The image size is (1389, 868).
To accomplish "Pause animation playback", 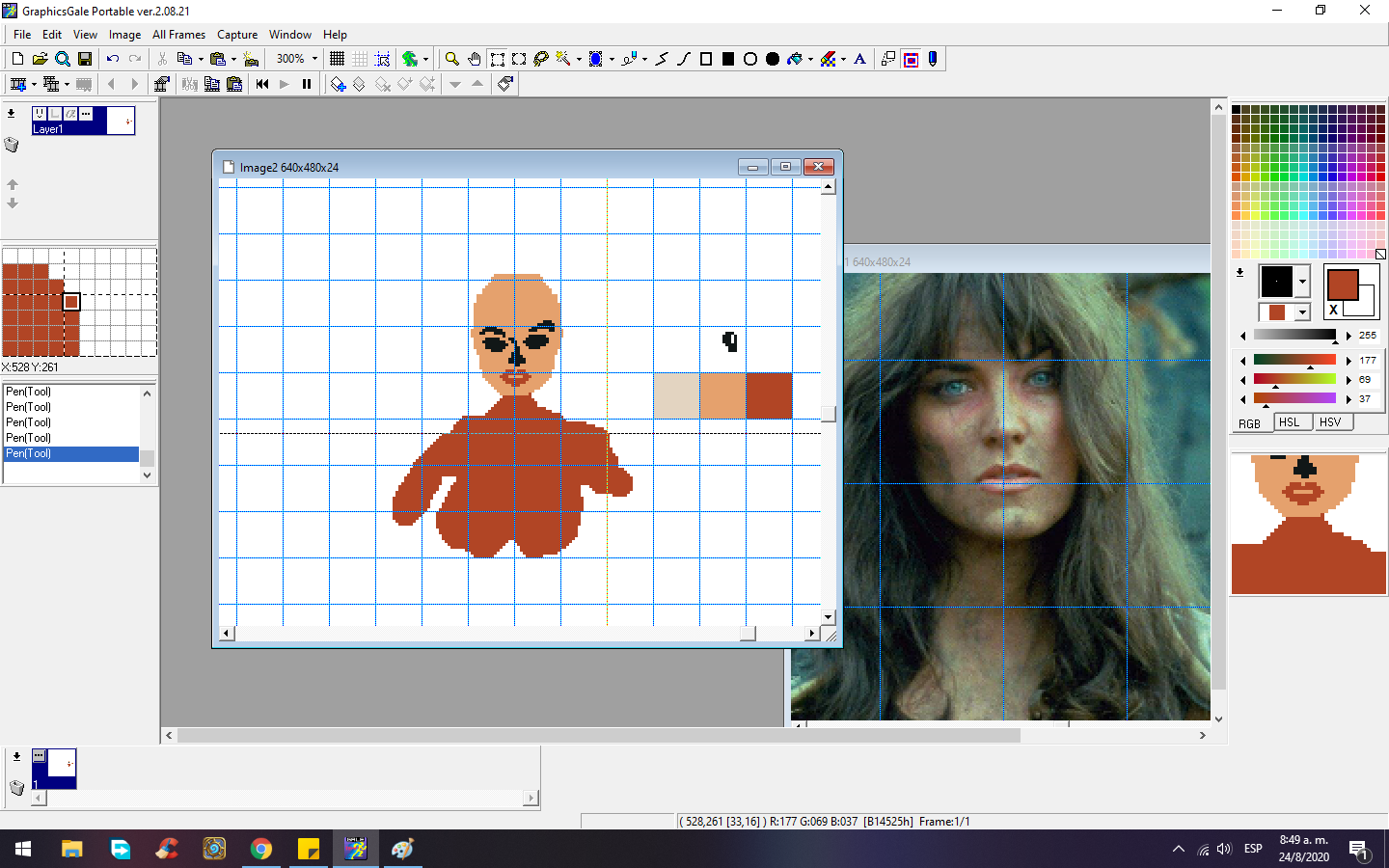I will 307,84.
